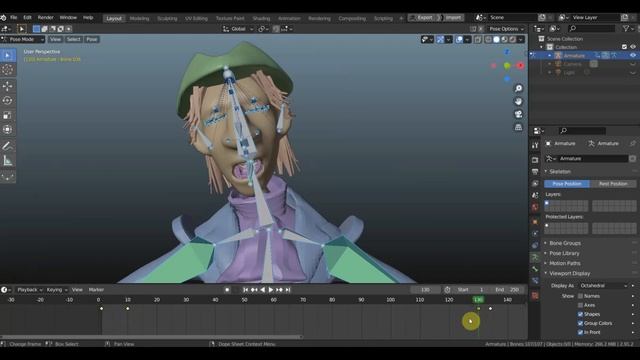The image size is (640, 360).
Task: Hide the Armature with its eye icon
Action: point(633,56)
